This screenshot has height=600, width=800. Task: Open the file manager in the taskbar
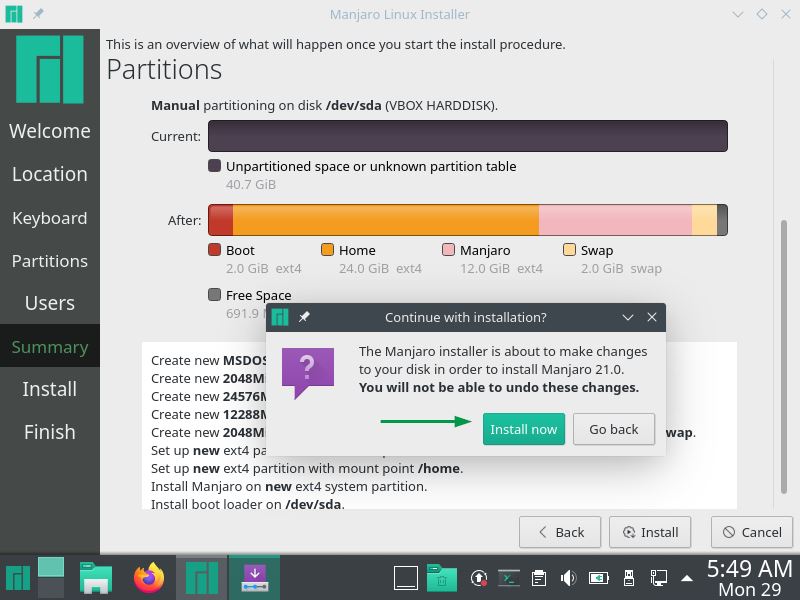[96, 578]
